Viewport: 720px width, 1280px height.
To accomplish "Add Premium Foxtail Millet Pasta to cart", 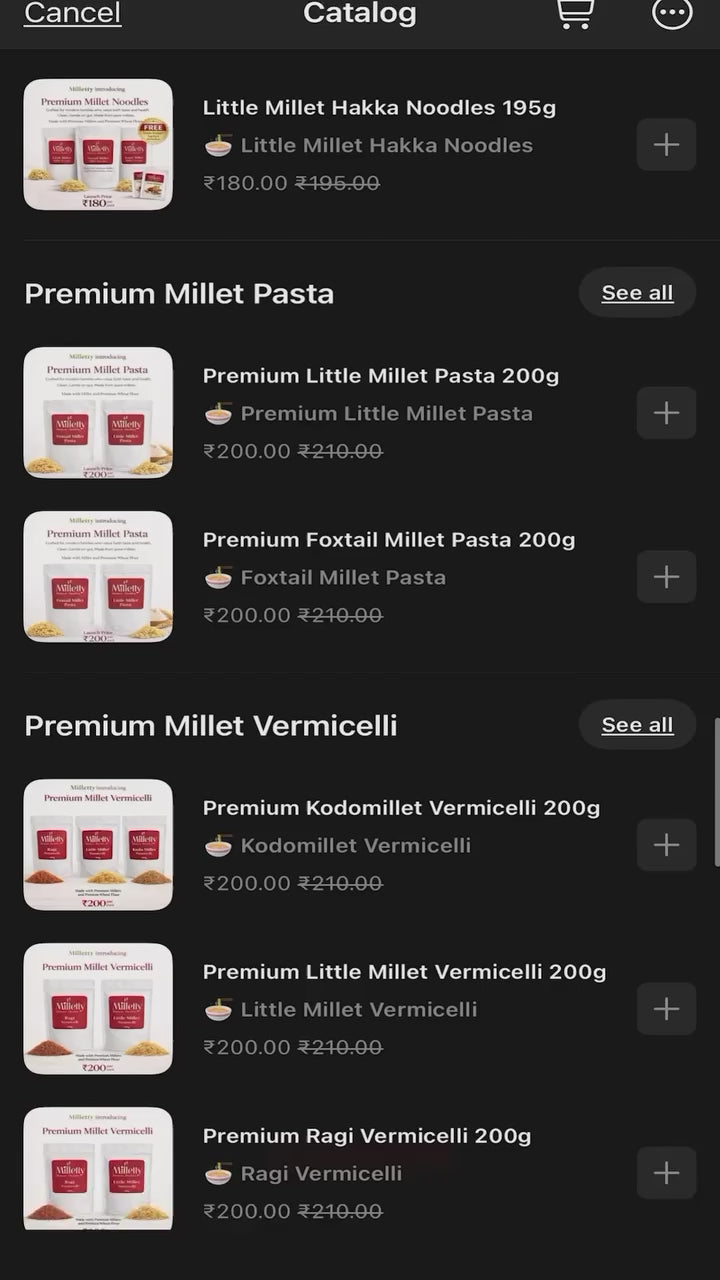I will point(666,577).
